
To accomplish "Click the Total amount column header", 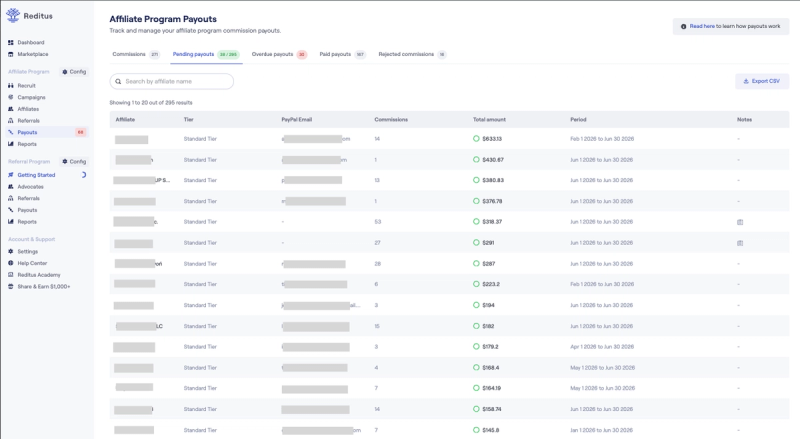I will (x=489, y=119).
